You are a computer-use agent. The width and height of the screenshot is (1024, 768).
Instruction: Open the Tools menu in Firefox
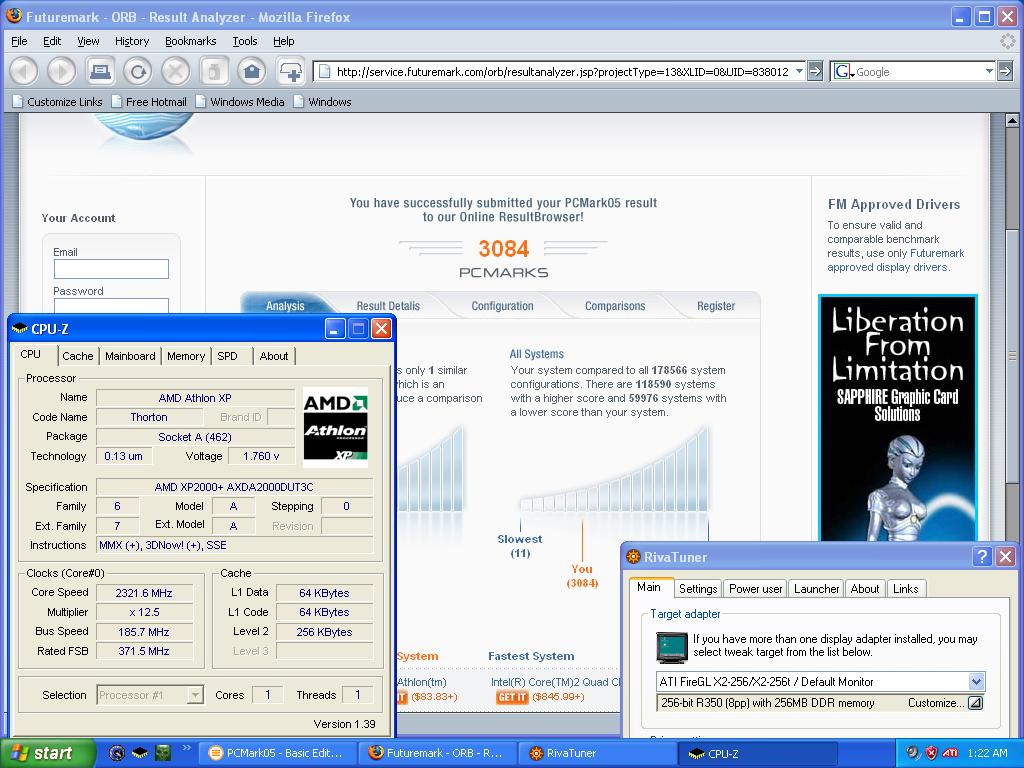point(245,41)
